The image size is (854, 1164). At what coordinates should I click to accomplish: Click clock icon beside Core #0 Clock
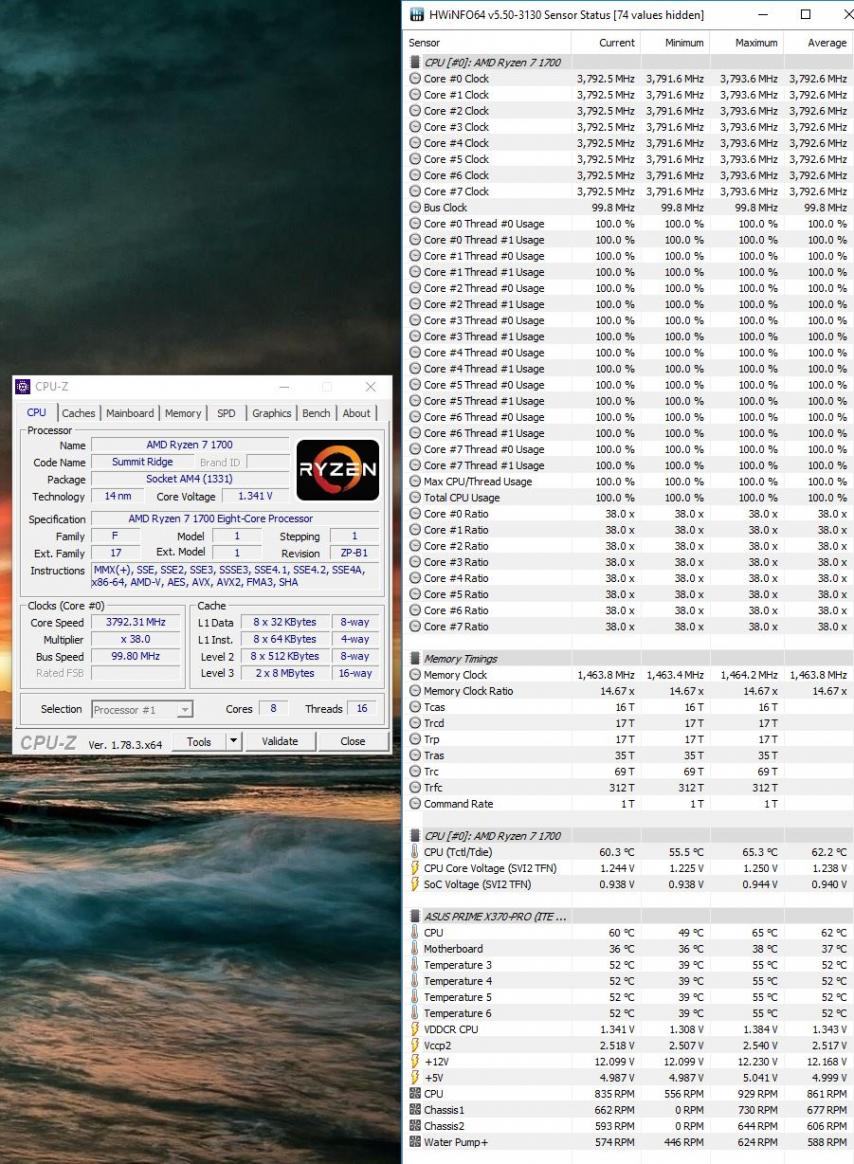[x=415, y=79]
